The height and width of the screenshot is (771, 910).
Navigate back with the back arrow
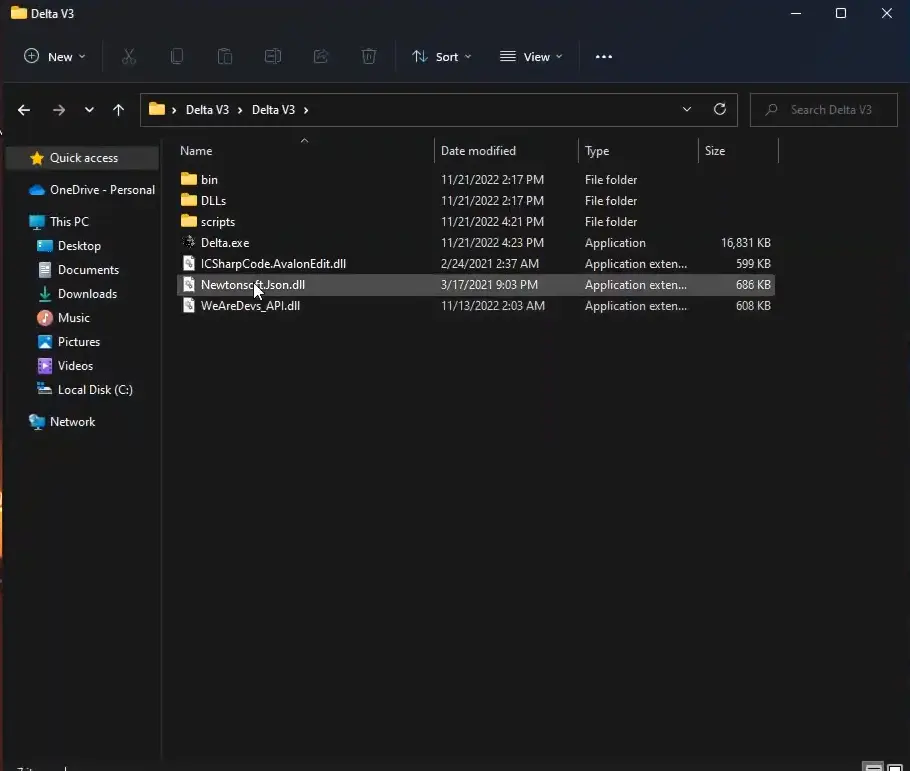coord(24,110)
